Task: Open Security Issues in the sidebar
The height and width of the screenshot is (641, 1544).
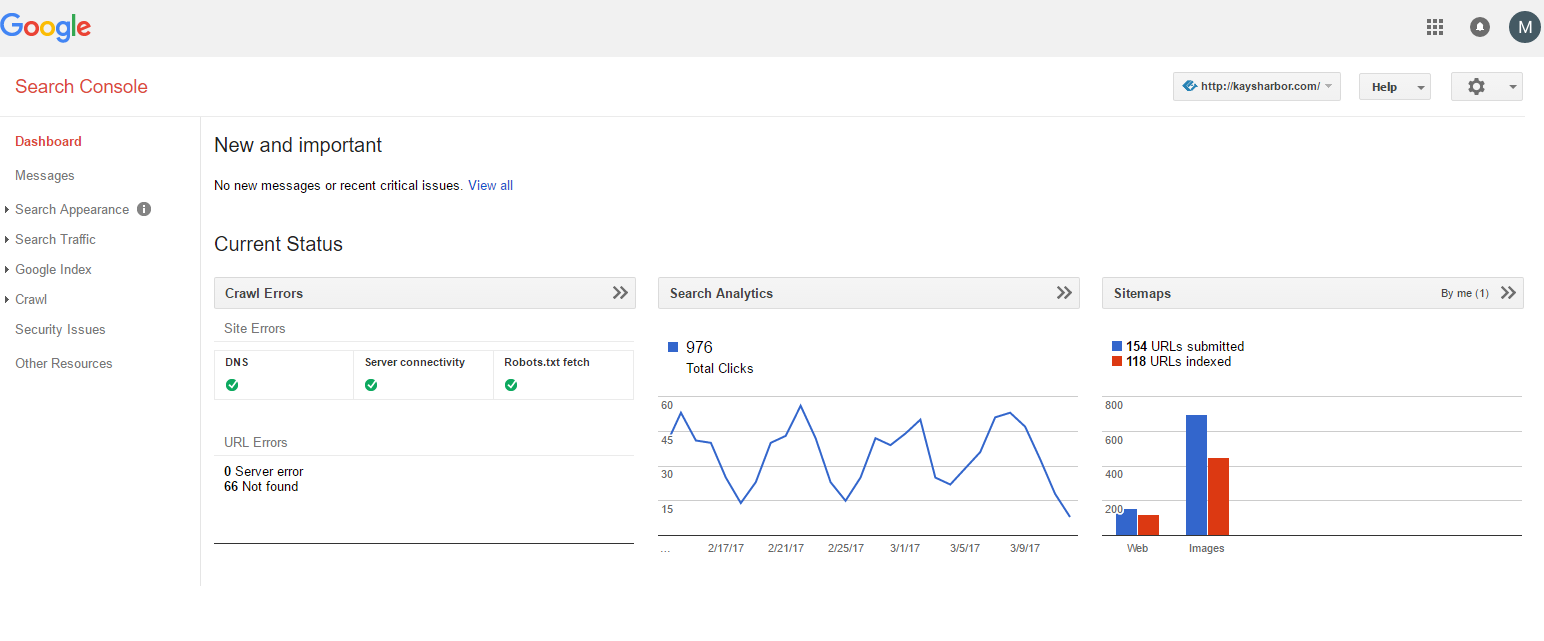Action: (60, 329)
